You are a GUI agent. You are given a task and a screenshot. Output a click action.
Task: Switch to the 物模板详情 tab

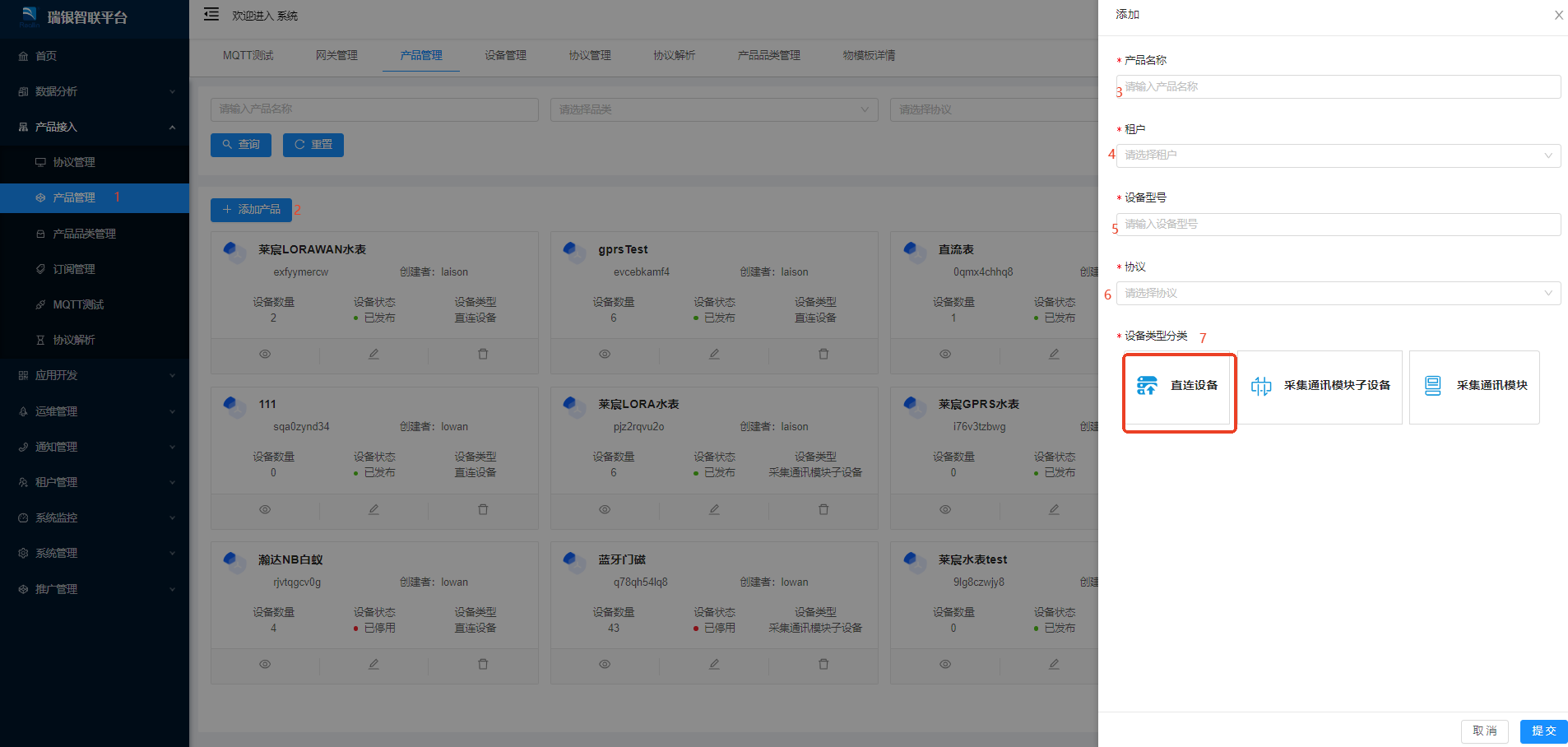[869, 55]
